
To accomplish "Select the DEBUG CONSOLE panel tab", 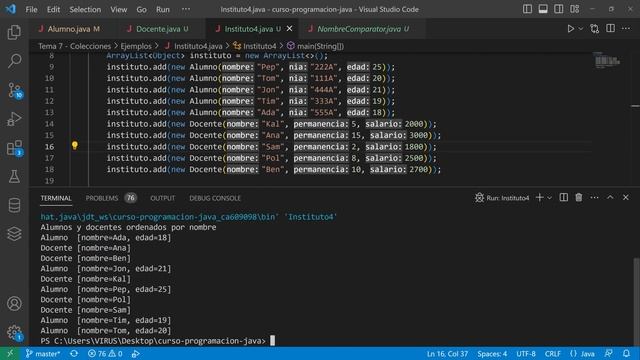I will (x=215, y=198).
